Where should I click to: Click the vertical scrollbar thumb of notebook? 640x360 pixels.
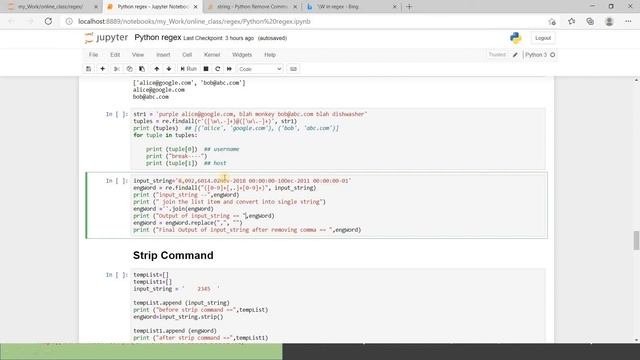pyautogui.click(x=636, y=240)
